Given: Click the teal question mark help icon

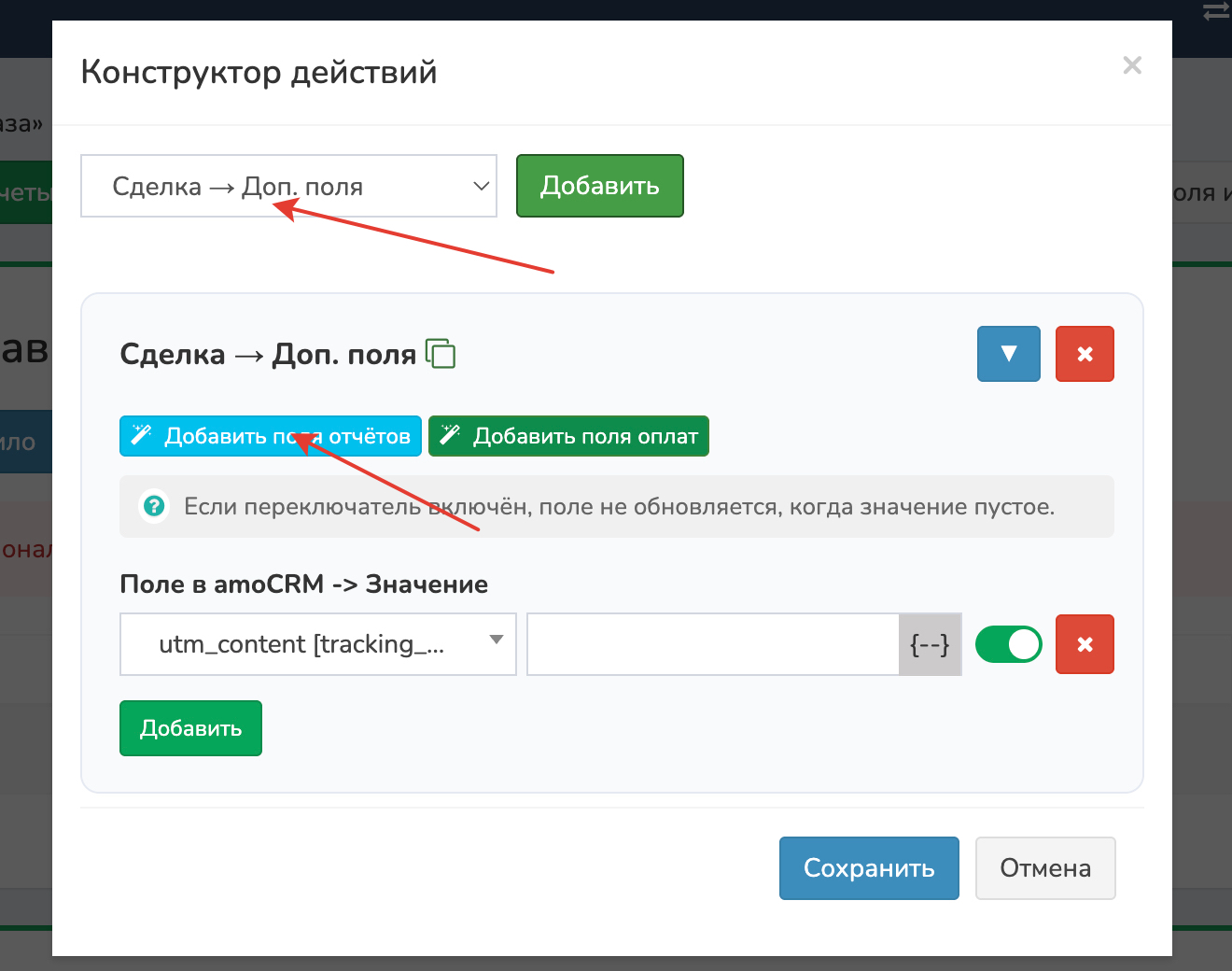Looking at the screenshot, I should (x=154, y=506).
